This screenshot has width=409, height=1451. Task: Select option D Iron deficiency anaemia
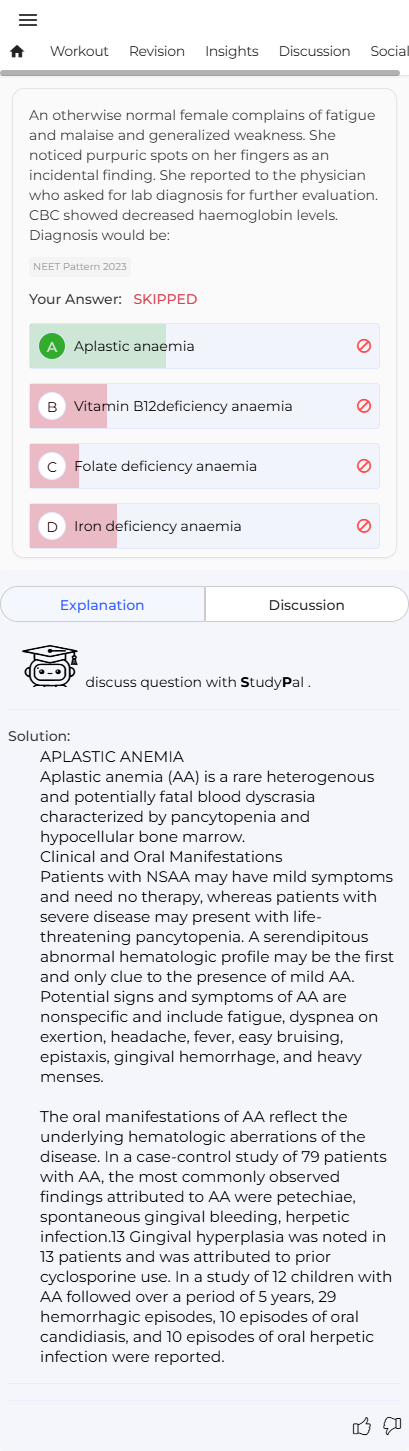[204, 526]
